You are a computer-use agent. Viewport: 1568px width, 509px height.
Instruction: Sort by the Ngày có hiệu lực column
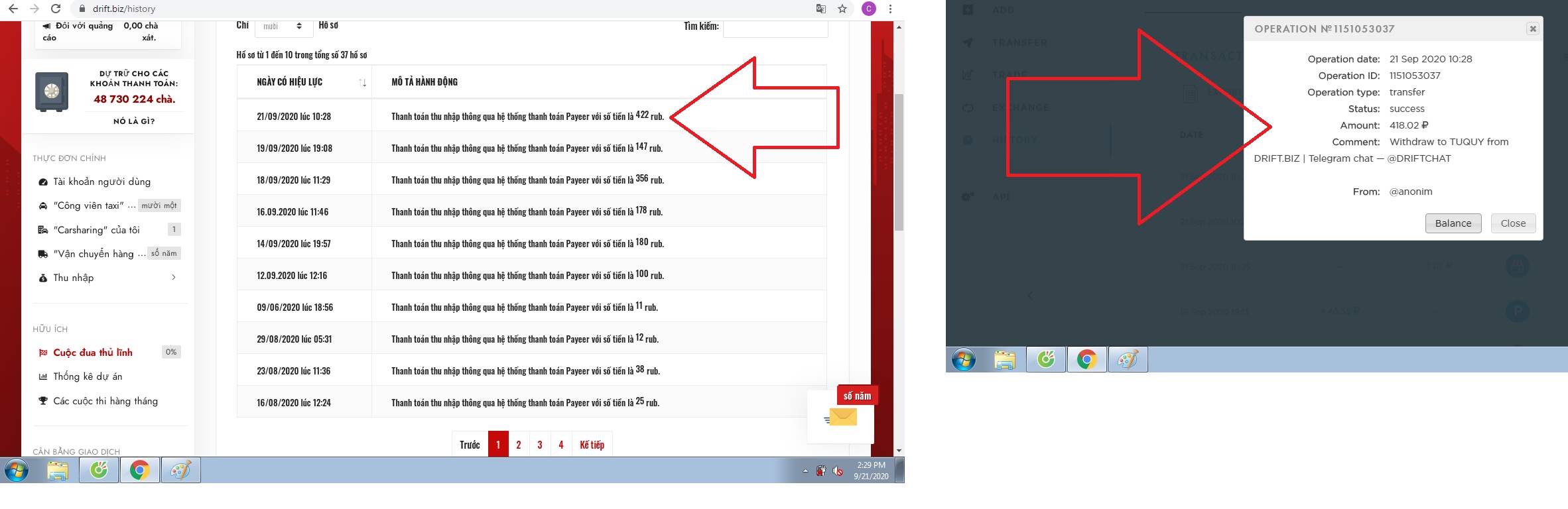pos(304,82)
